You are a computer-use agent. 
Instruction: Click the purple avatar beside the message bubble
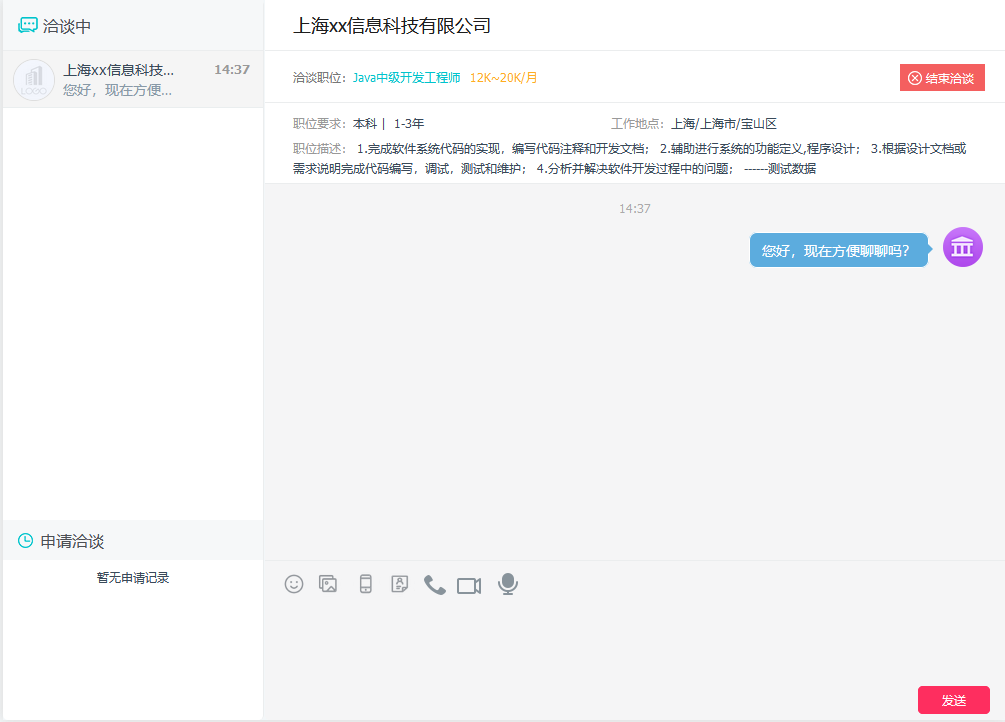click(x=962, y=246)
